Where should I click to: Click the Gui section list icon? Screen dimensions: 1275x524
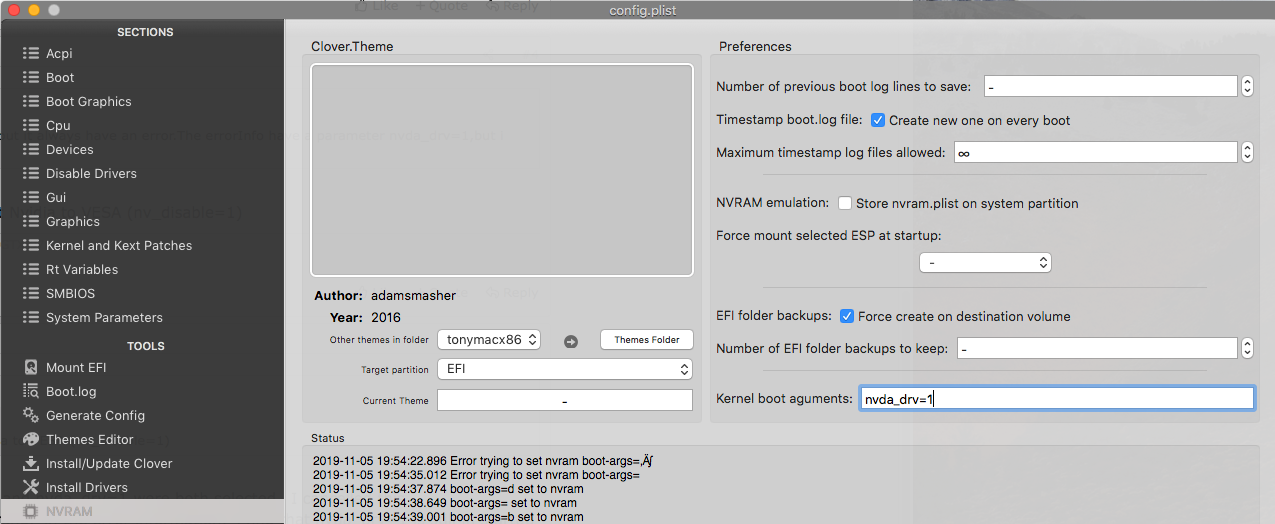[x=30, y=197]
